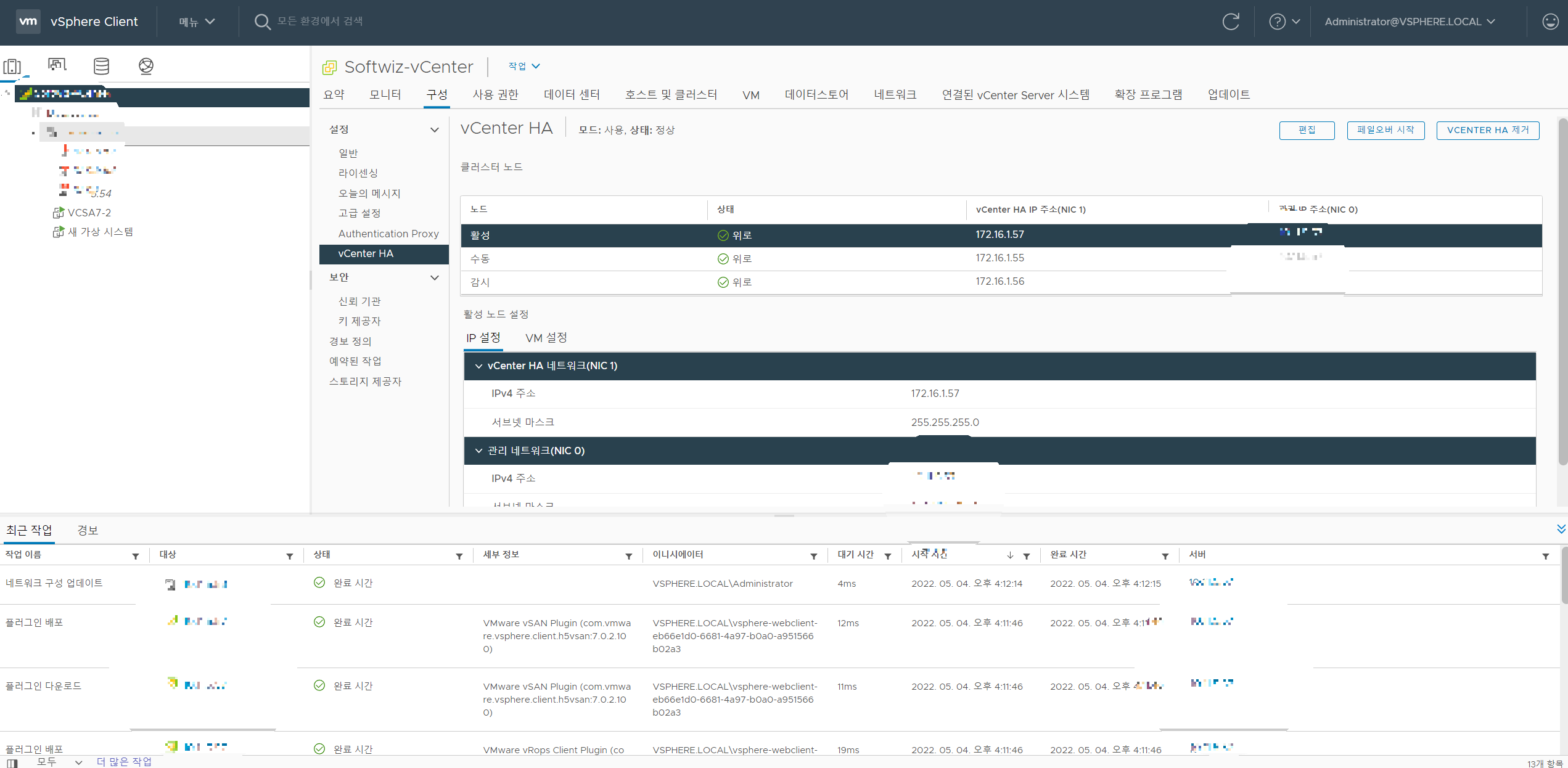The image size is (1568, 768).
Task: Open 신뢰 기관 under security
Action: [359, 301]
